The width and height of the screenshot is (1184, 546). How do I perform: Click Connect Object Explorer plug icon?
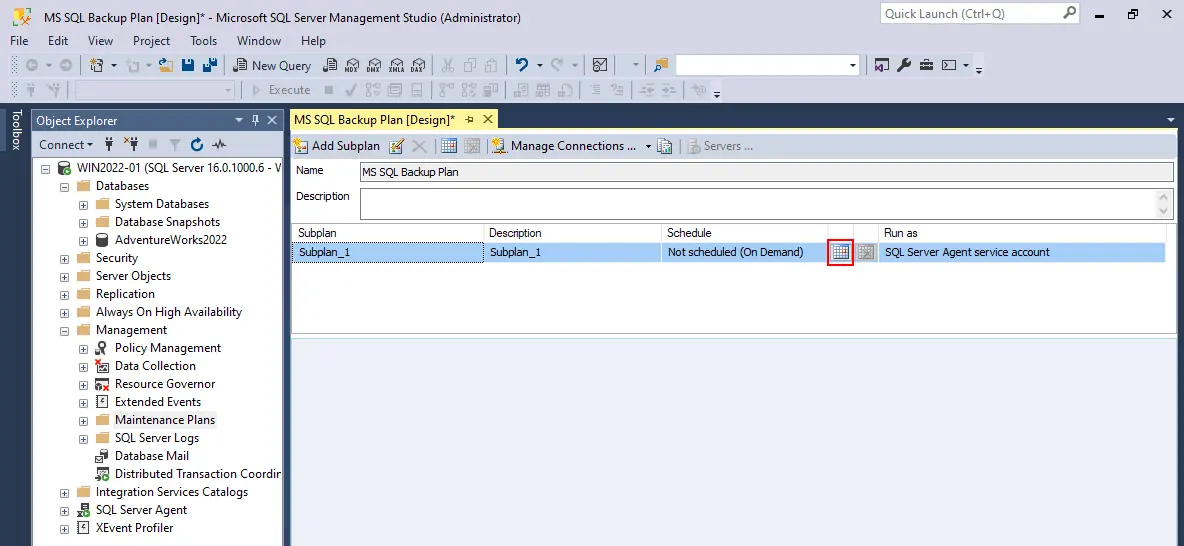coord(109,144)
